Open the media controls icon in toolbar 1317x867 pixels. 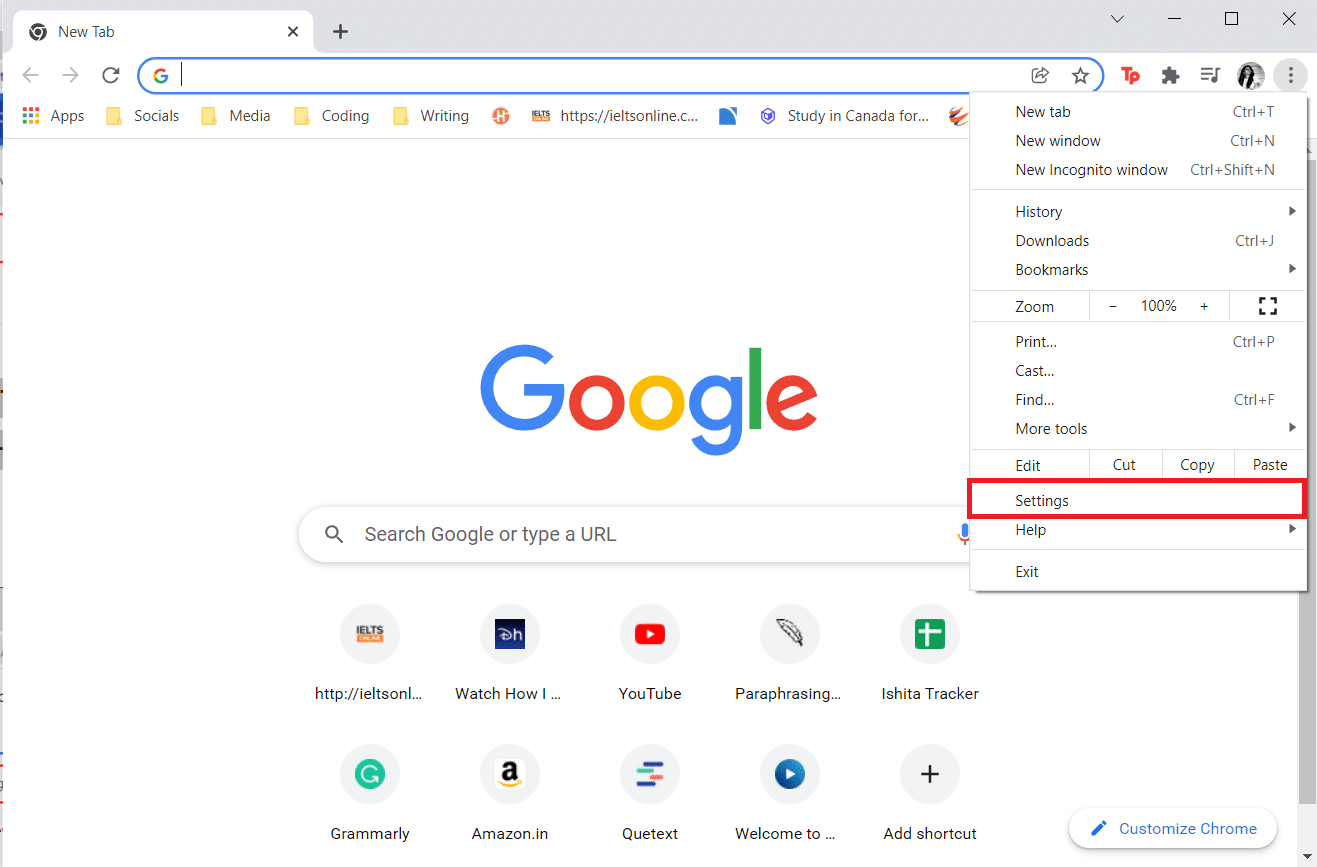[x=1210, y=75]
